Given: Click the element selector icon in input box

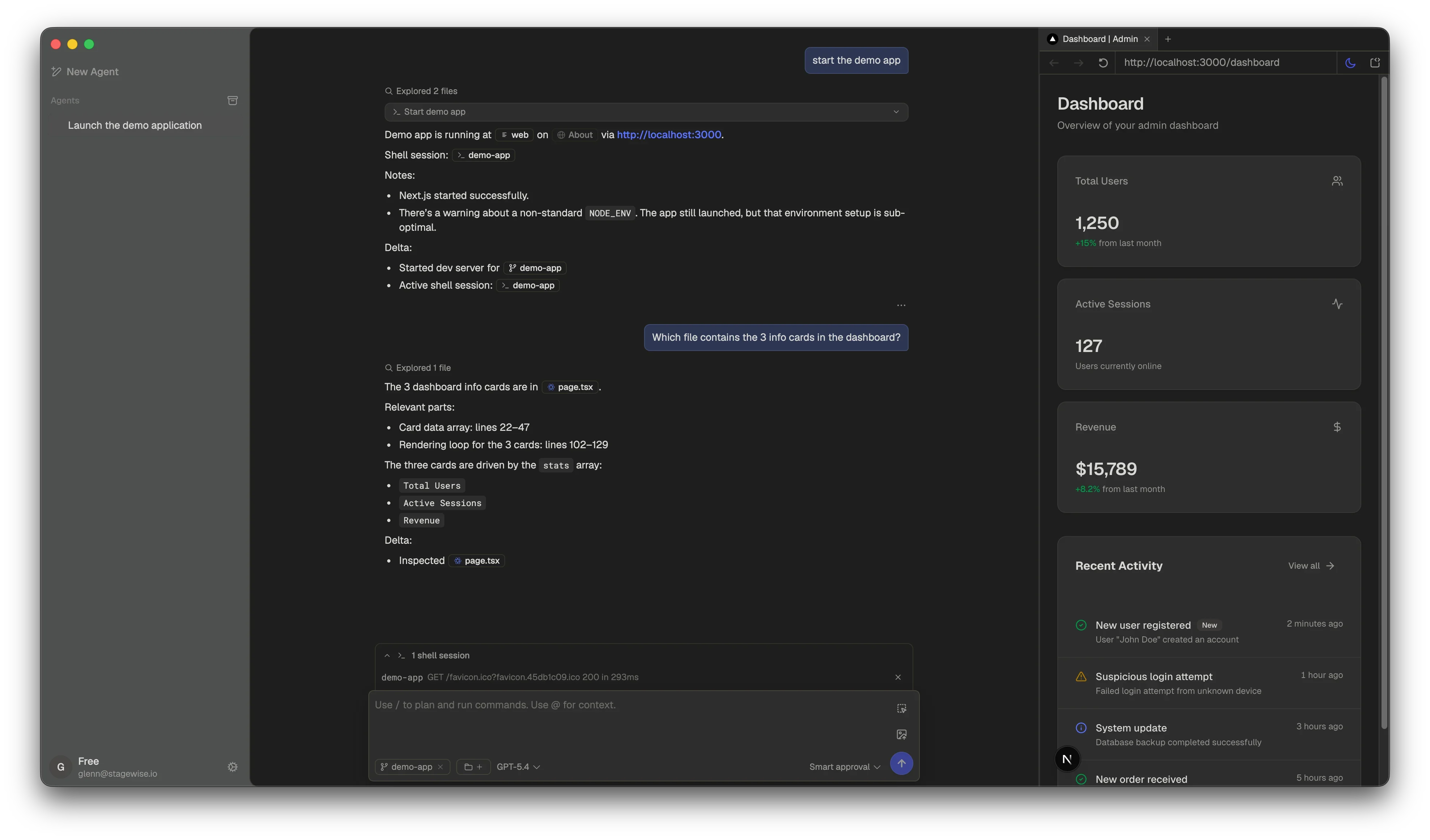Looking at the screenshot, I should coord(901,708).
